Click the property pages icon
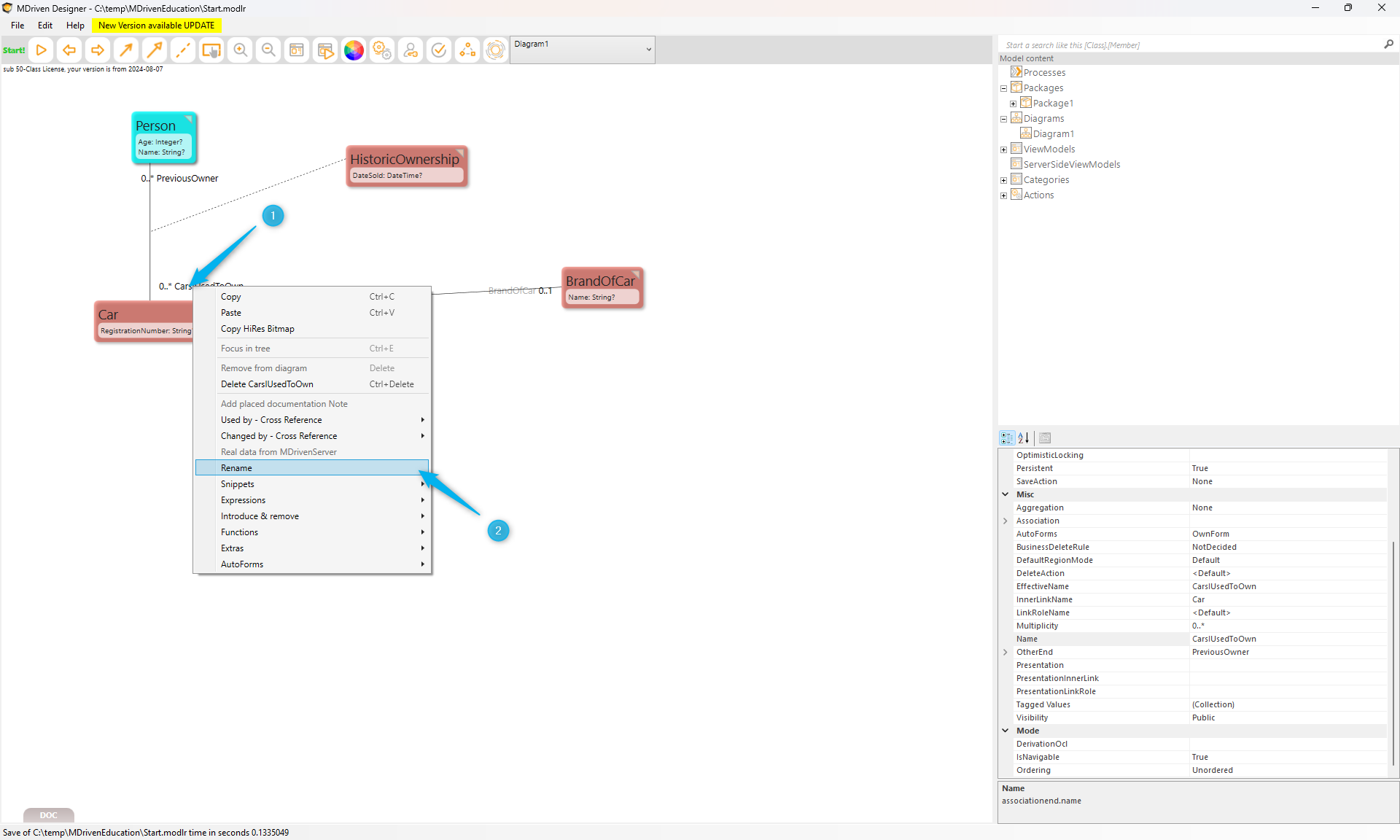Image resolution: width=1400 pixels, height=840 pixels. click(1045, 438)
